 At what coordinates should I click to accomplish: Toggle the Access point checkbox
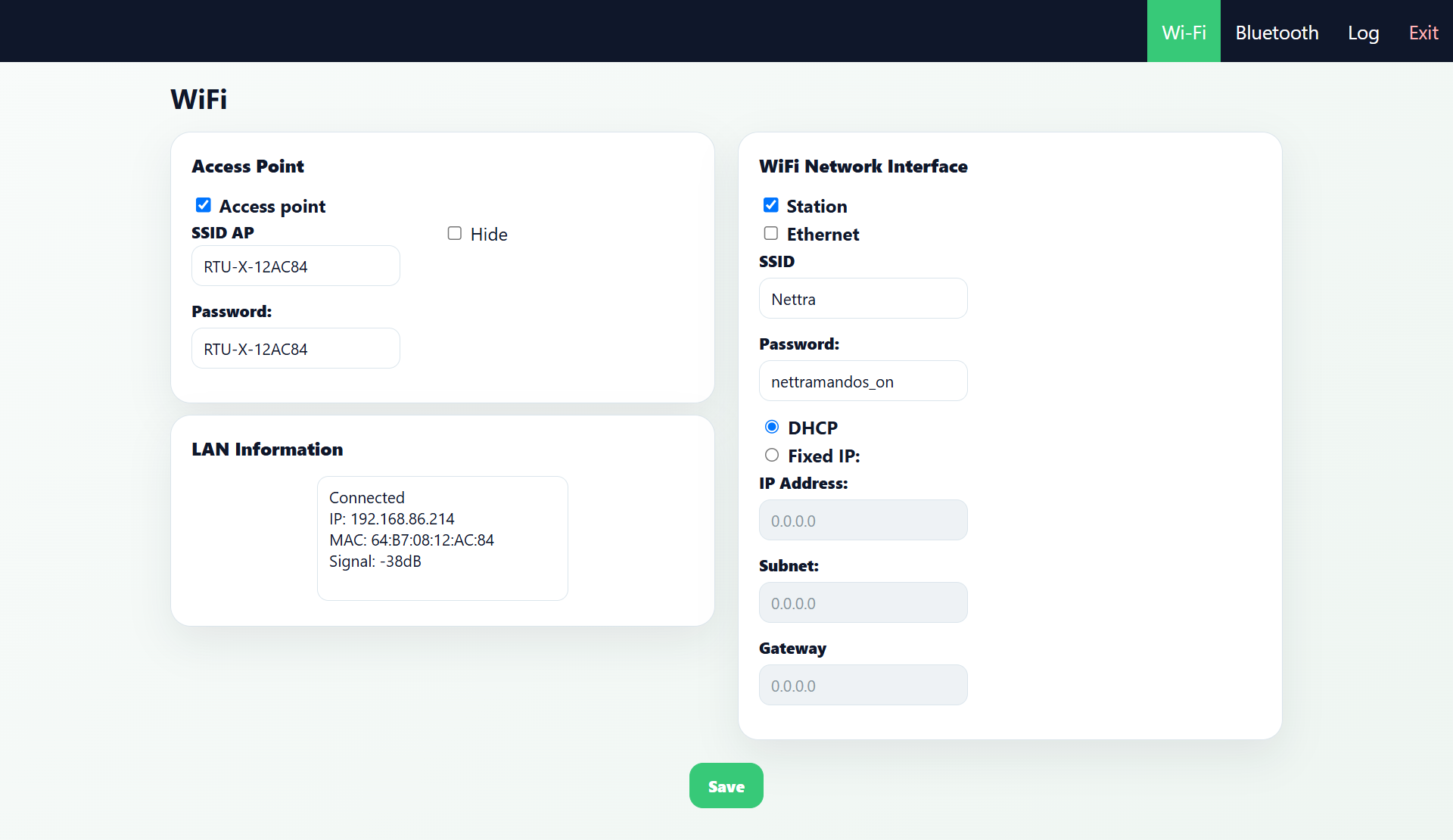(203, 205)
